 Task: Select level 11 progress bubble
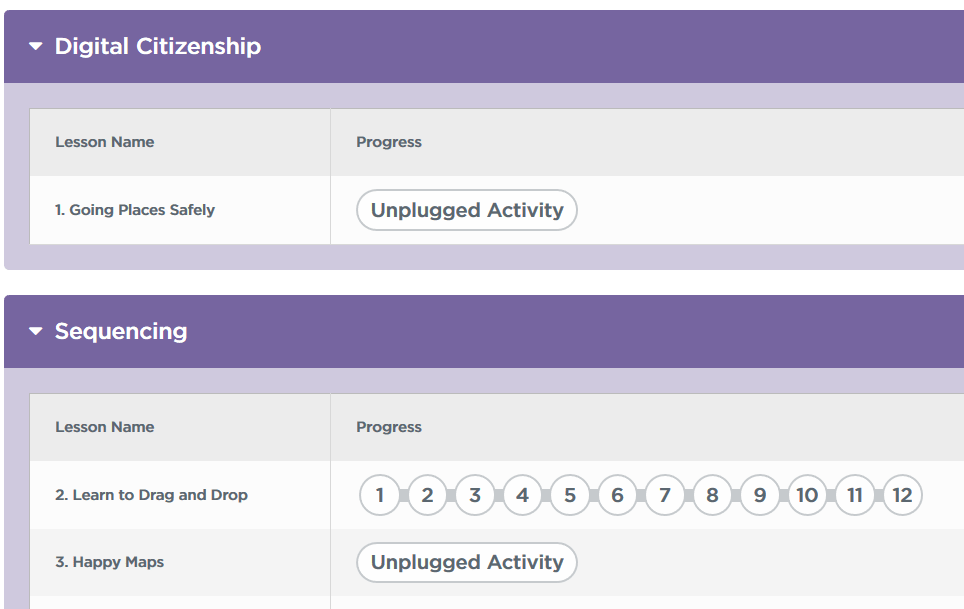click(855, 495)
